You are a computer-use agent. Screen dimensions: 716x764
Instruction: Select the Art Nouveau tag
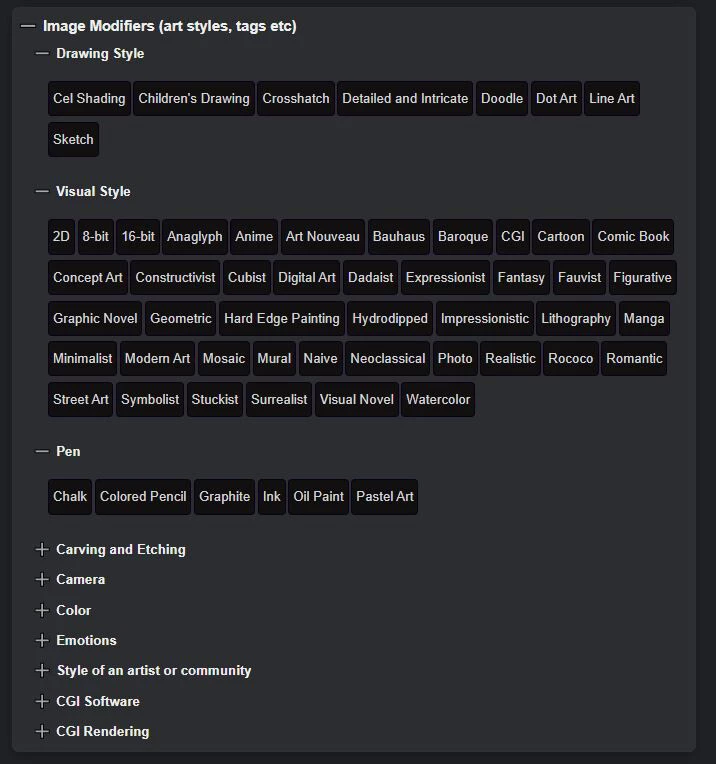tap(322, 237)
